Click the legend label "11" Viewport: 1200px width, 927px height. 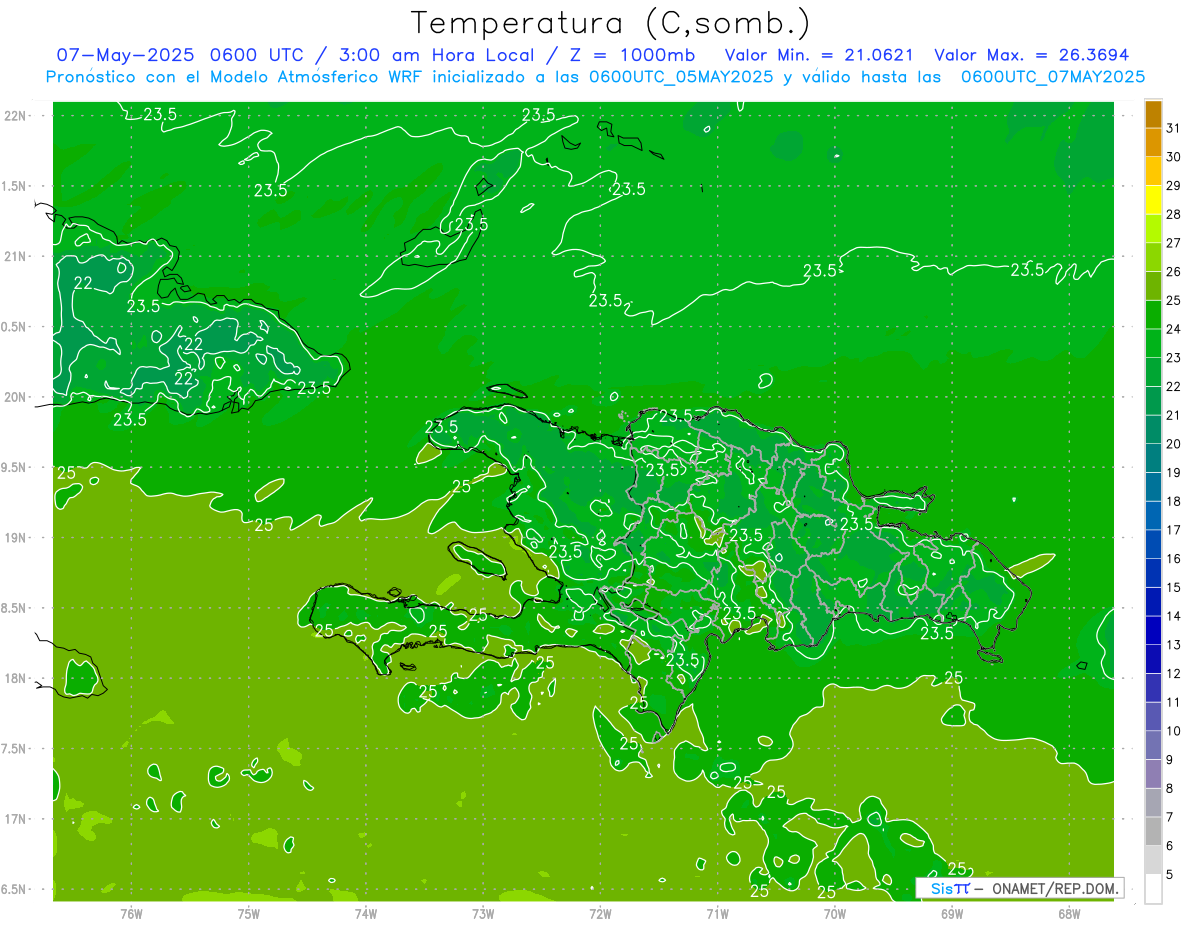coord(1173,703)
